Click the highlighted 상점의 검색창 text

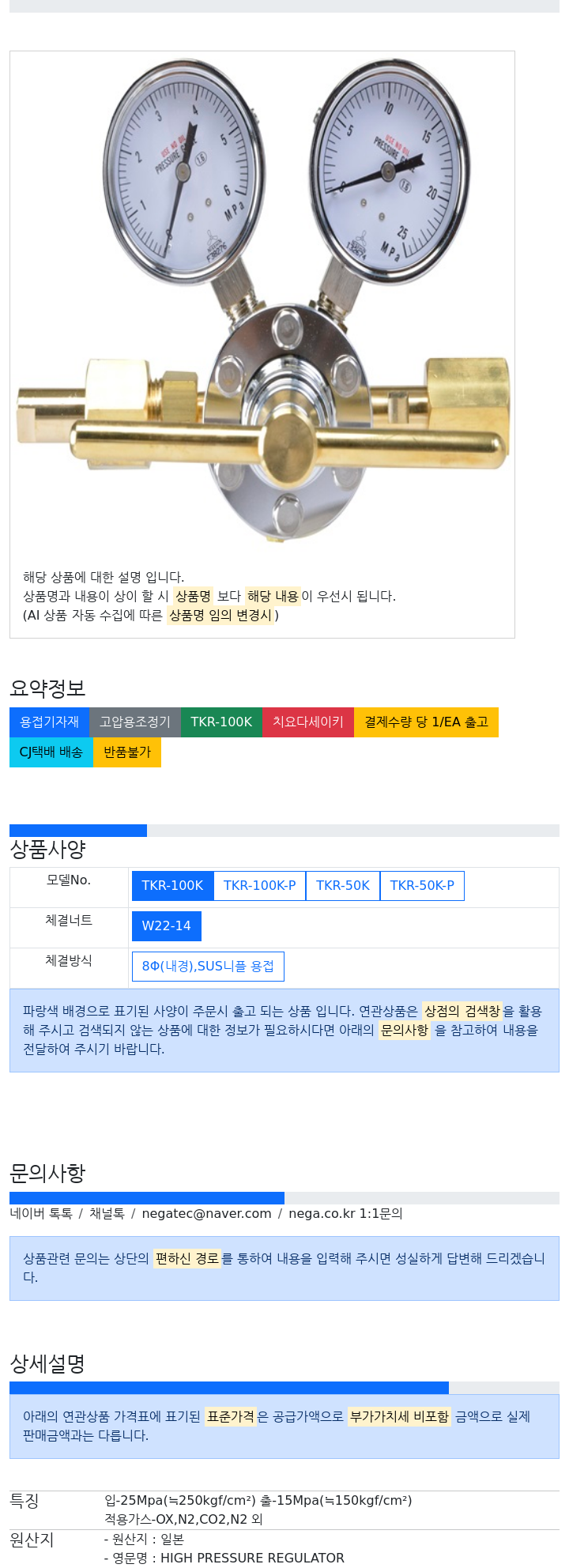point(462,1011)
